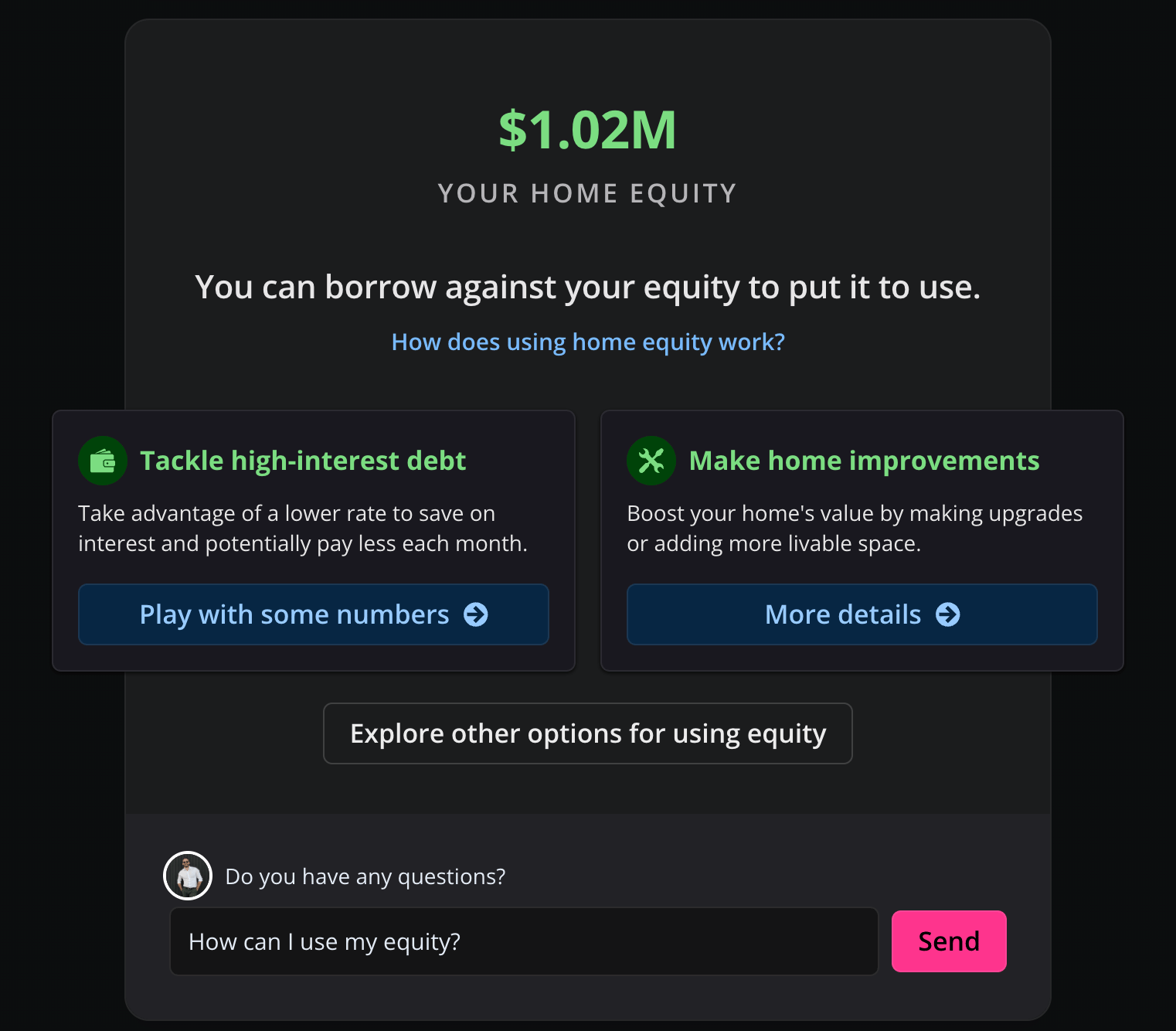Click the lower rate description text

(x=303, y=529)
